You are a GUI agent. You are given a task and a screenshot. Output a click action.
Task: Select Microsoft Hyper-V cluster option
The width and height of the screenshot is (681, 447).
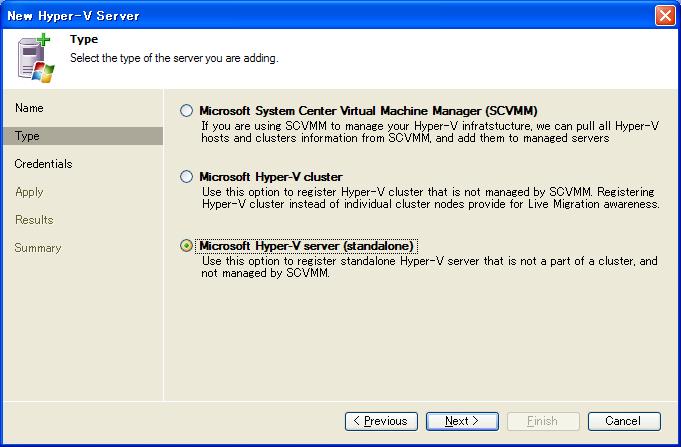click(186, 177)
